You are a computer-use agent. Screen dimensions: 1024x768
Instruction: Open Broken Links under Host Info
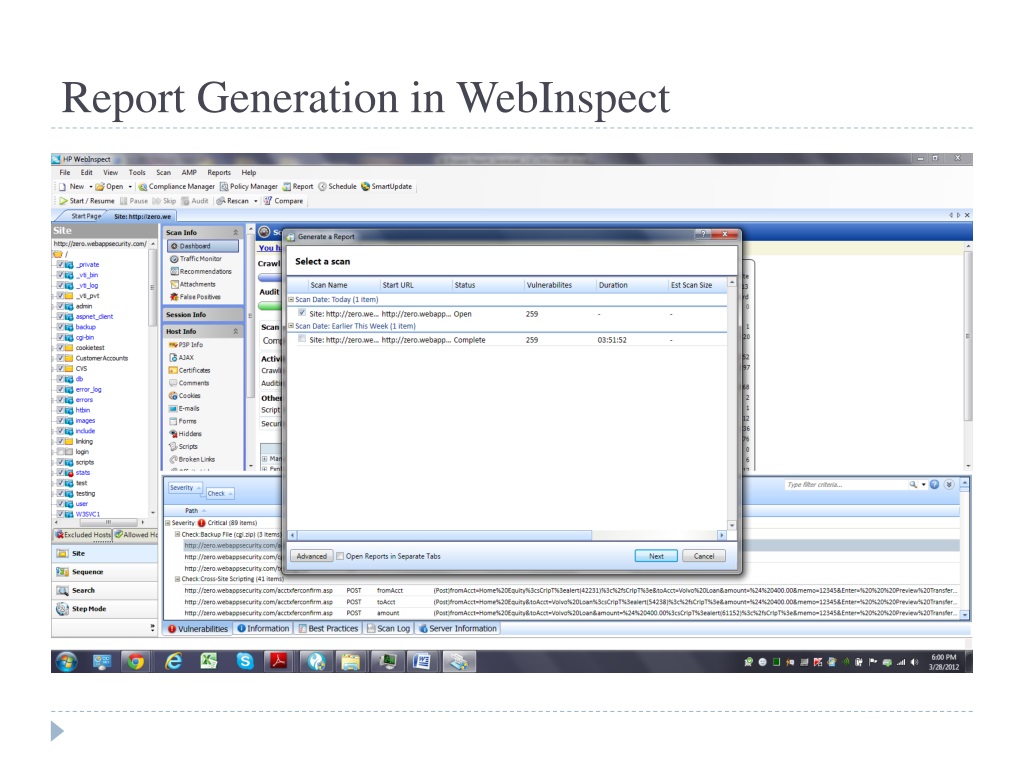click(192, 459)
